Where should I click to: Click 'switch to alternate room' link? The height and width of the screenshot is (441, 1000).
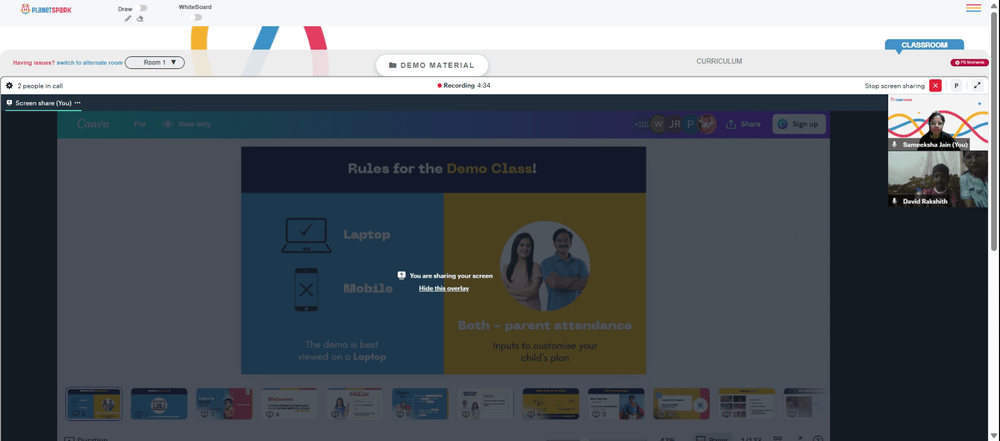[89, 63]
